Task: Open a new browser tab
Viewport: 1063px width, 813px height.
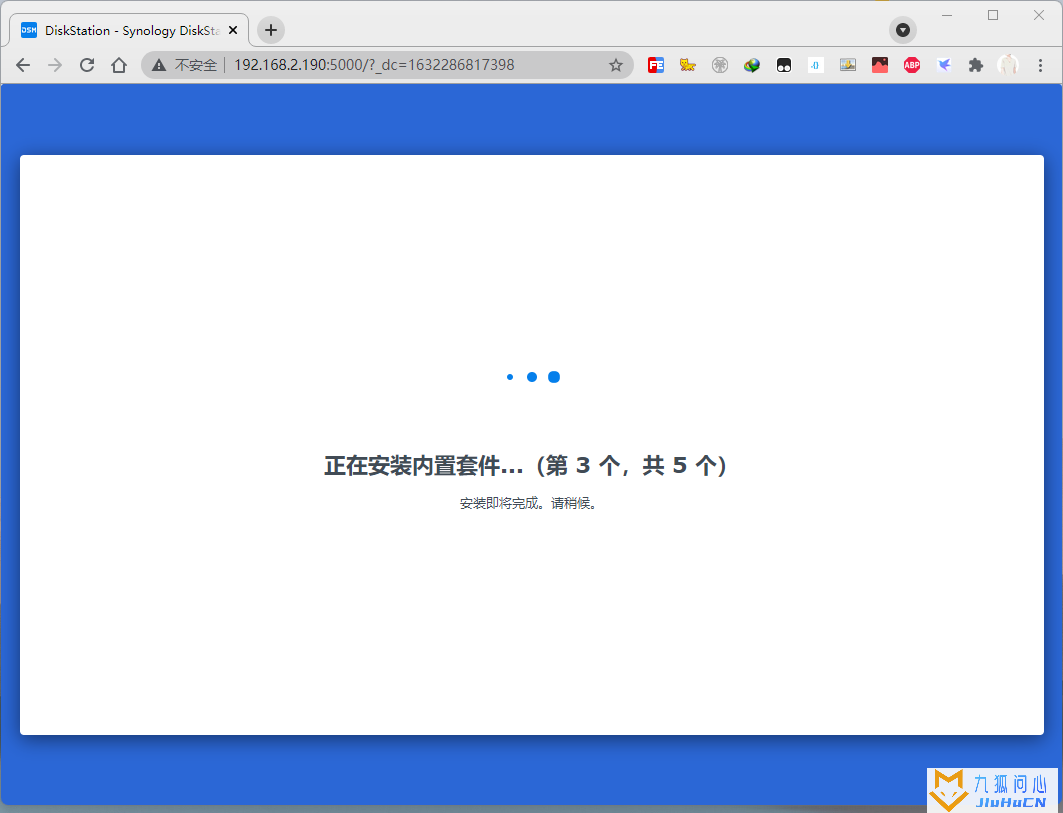Action: (x=270, y=30)
